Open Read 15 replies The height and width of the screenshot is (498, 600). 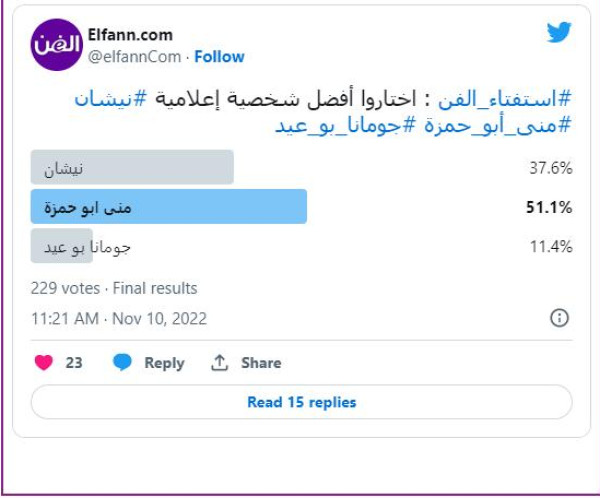[x=301, y=402]
